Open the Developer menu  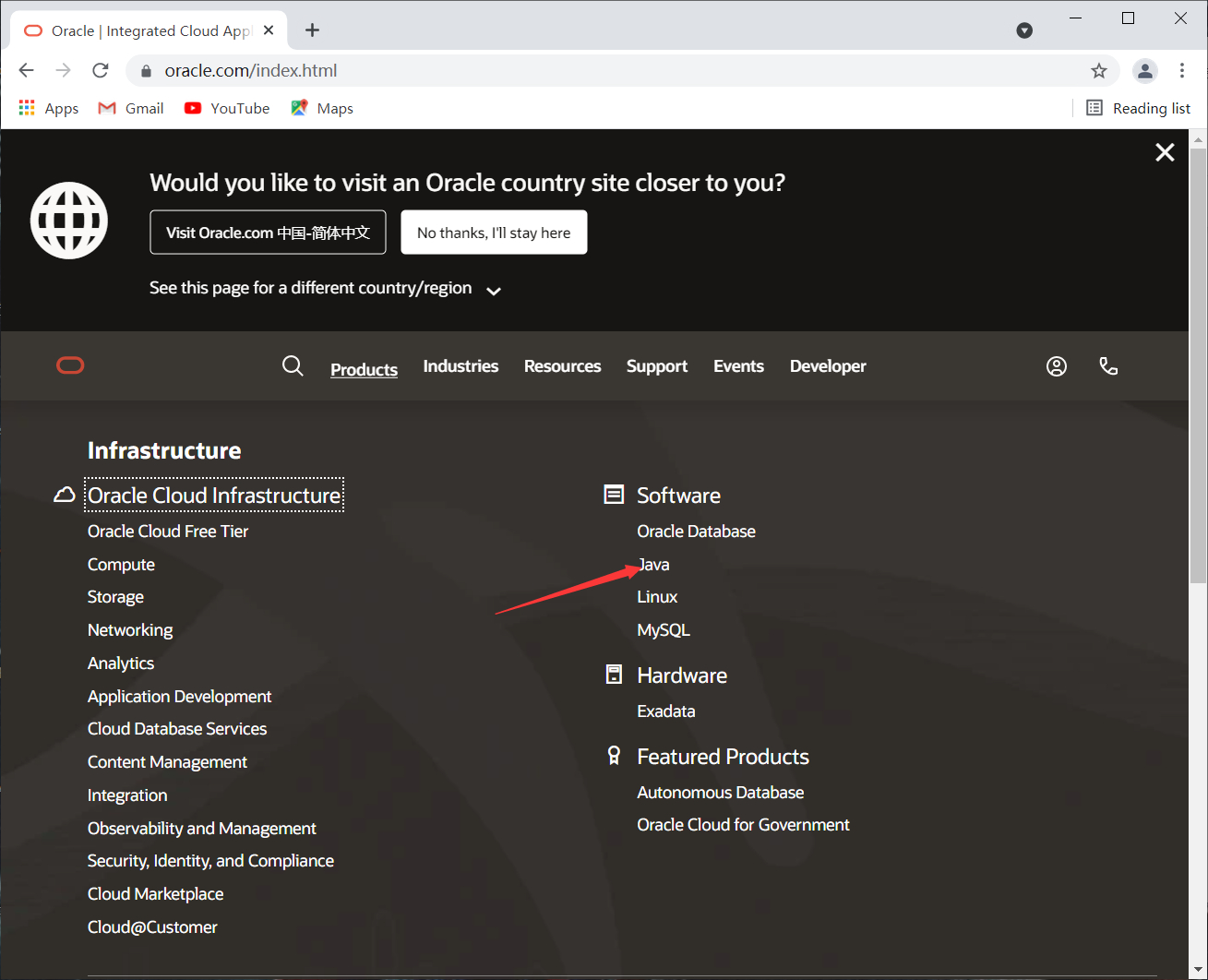[x=828, y=366]
